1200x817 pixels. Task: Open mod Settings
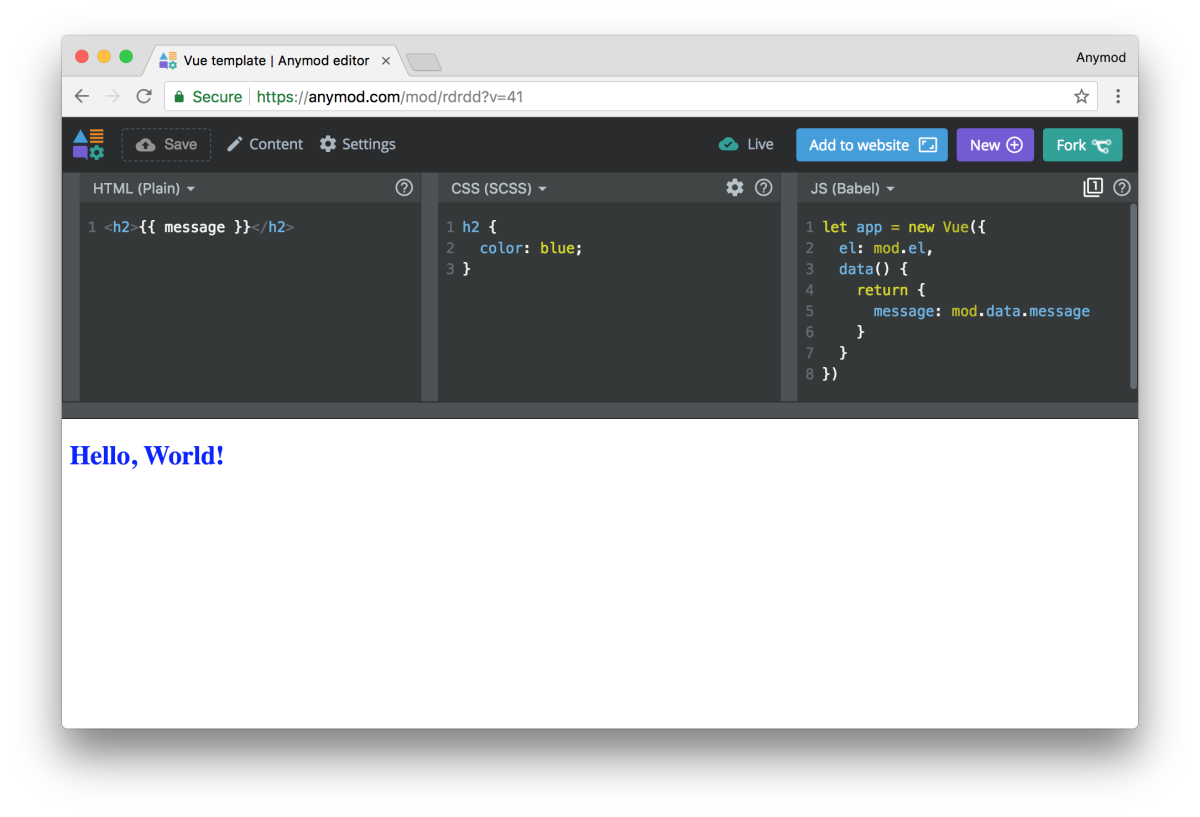(x=357, y=144)
